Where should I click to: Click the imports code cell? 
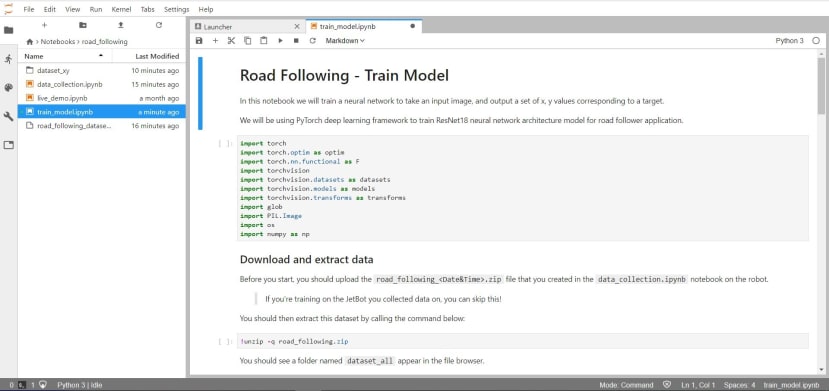tap(522, 189)
